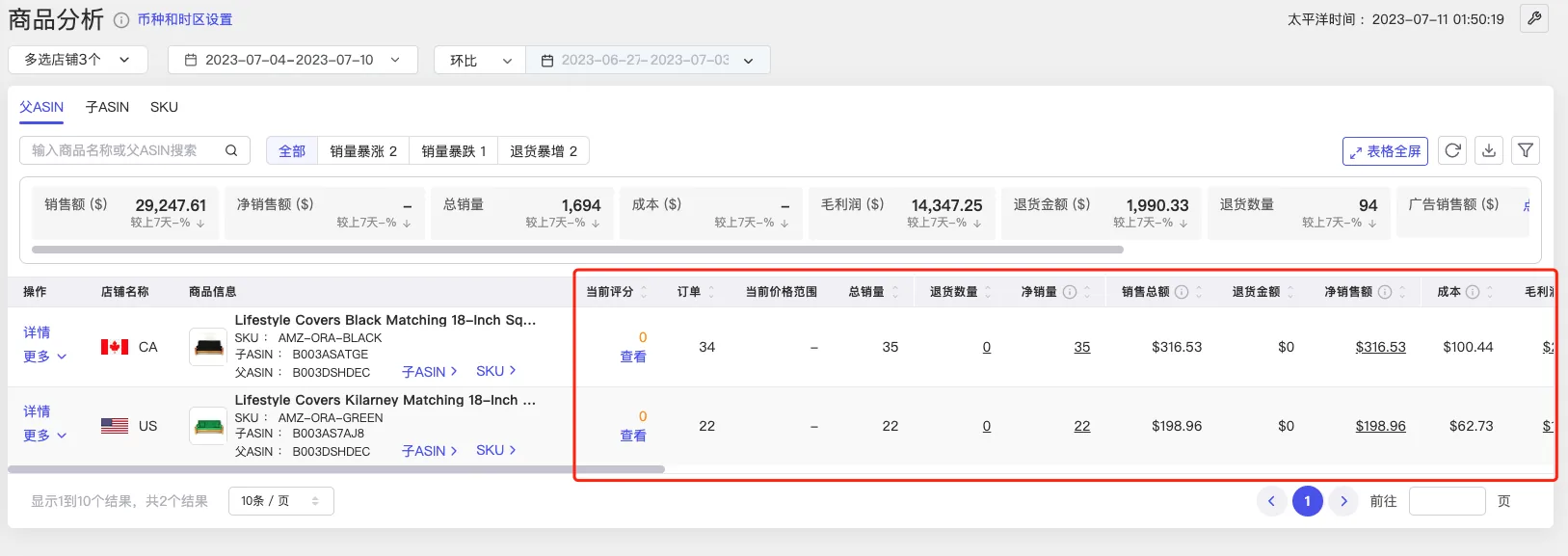Click the Canada flag icon
The height and width of the screenshot is (556, 1568).
click(x=115, y=347)
